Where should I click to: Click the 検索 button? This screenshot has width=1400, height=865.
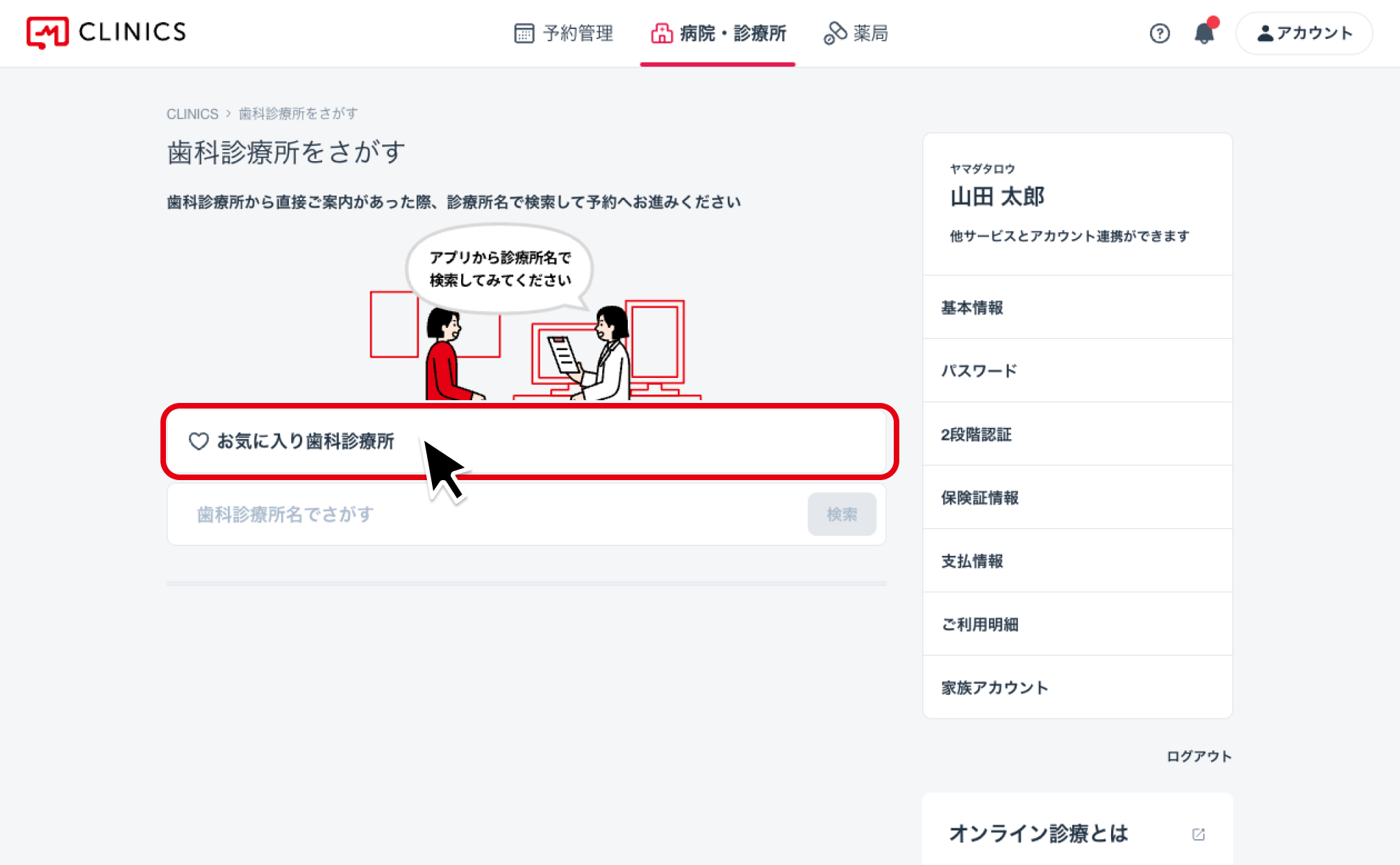point(842,514)
